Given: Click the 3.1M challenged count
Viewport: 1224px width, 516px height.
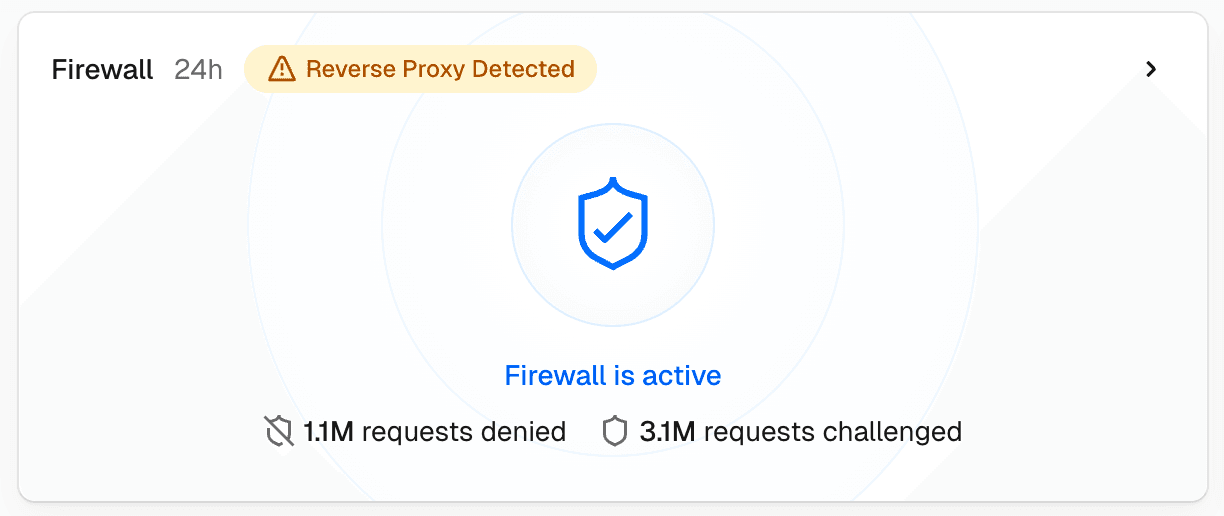Looking at the screenshot, I should point(666,432).
